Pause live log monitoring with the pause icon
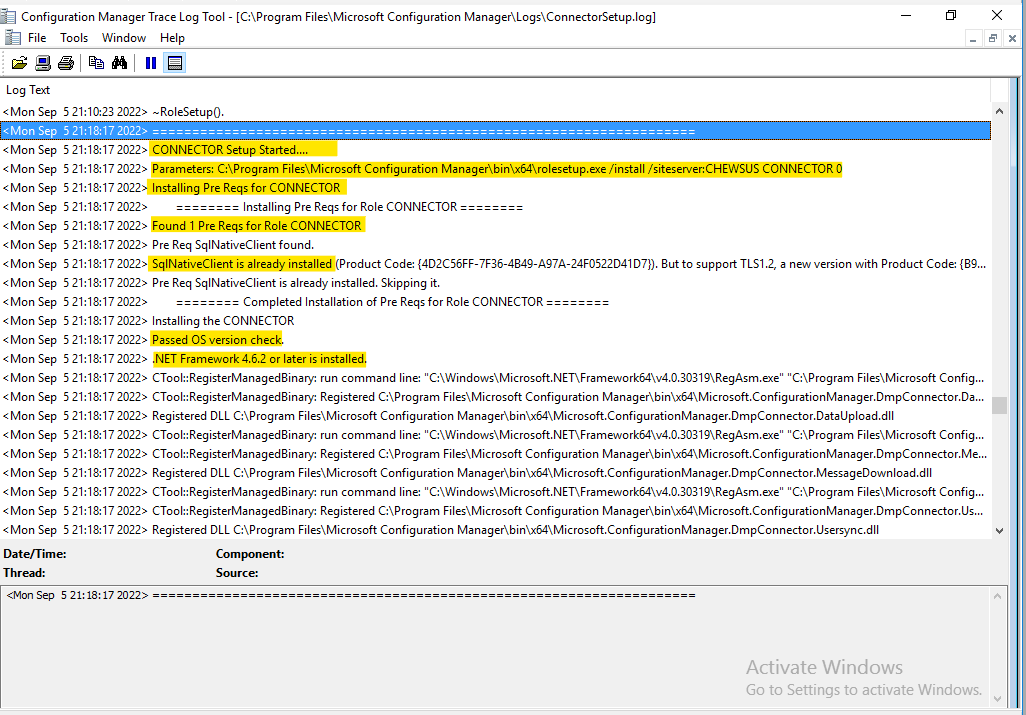The width and height of the screenshot is (1026, 715). pos(150,62)
